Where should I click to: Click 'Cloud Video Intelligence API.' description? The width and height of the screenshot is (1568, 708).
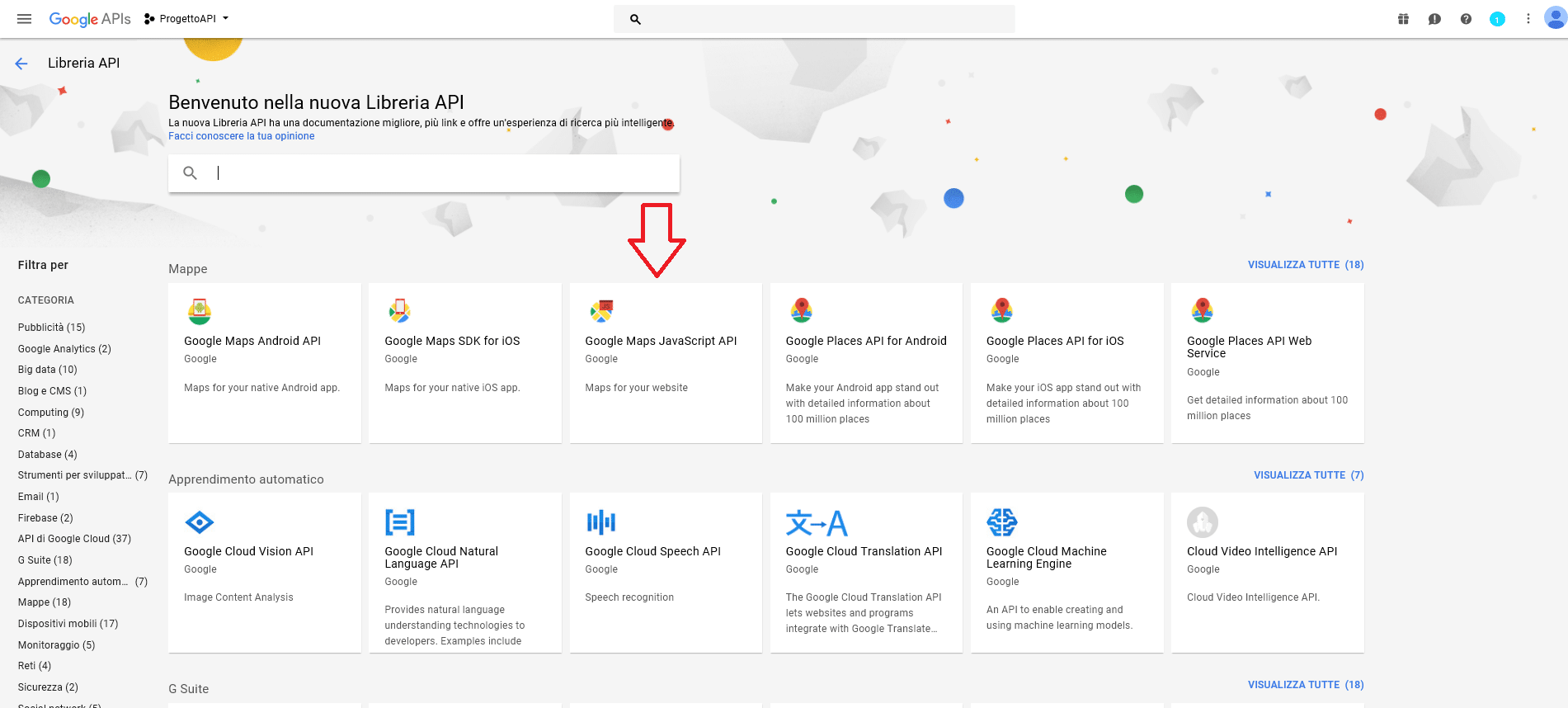coord(1253,597)
